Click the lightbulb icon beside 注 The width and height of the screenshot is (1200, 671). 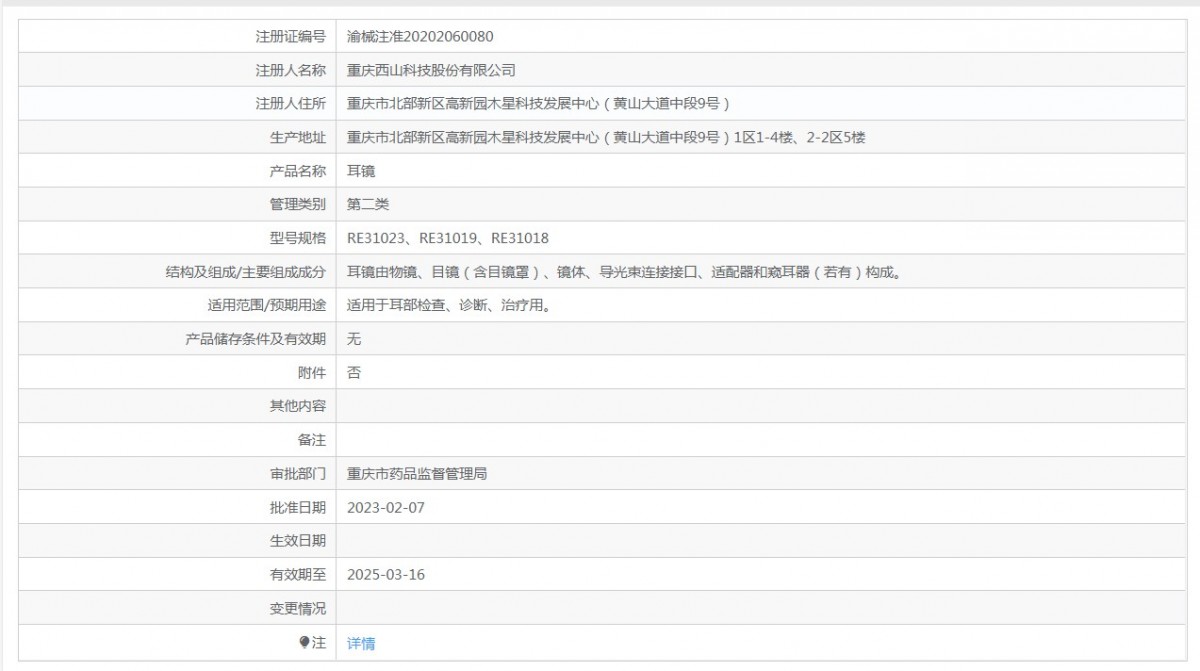tap(304, 642)
